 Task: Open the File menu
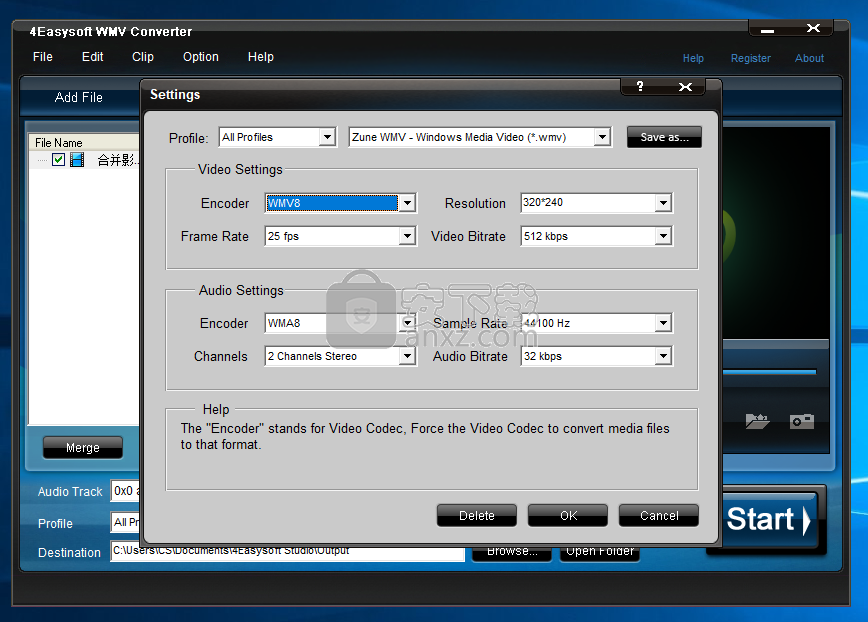[43, 57]
